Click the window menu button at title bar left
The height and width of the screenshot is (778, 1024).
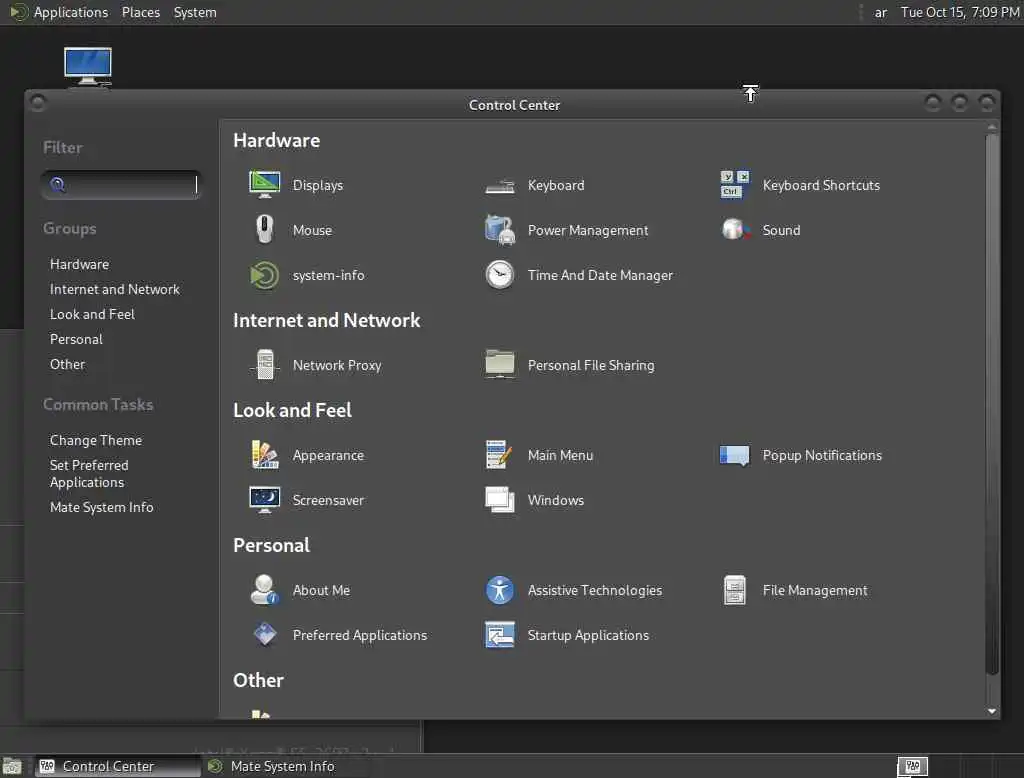pyautogui.click(x=38, y=103)
